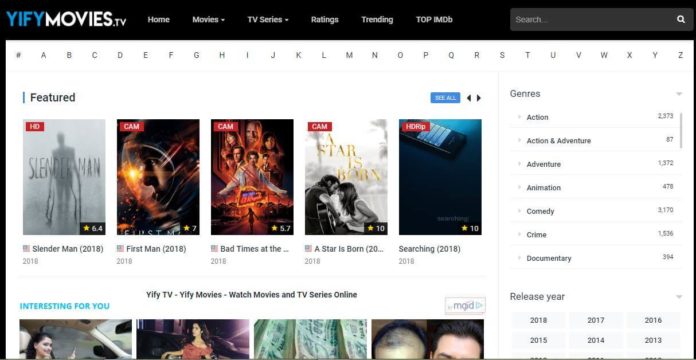Click the star rating on First Man
Image resolution: width=696 pixels, height=360 pixels.
190,228
